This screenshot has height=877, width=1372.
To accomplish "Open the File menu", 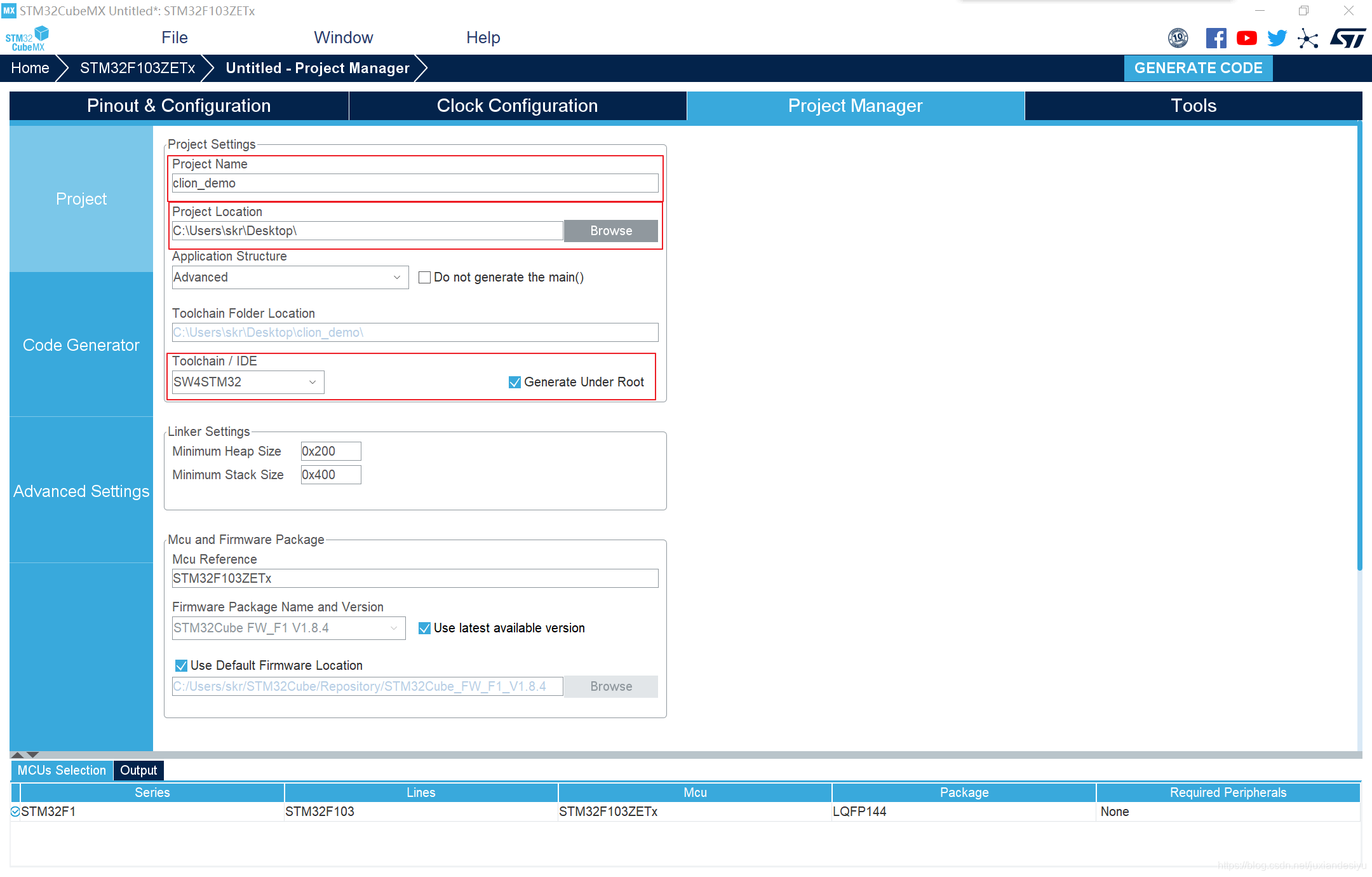I will pyautogui.click(x=174, y=37).
